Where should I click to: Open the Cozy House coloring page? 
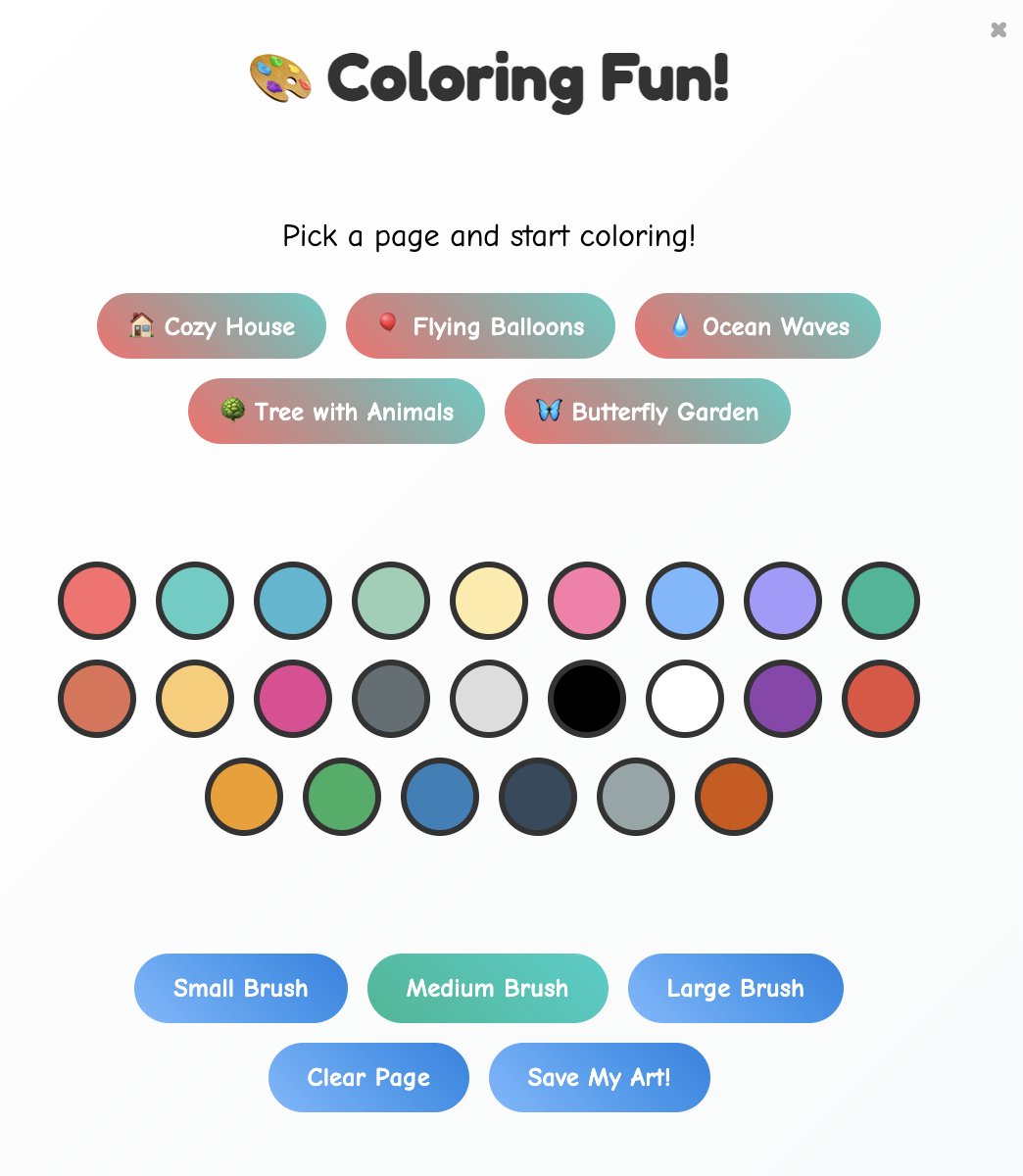212,326
